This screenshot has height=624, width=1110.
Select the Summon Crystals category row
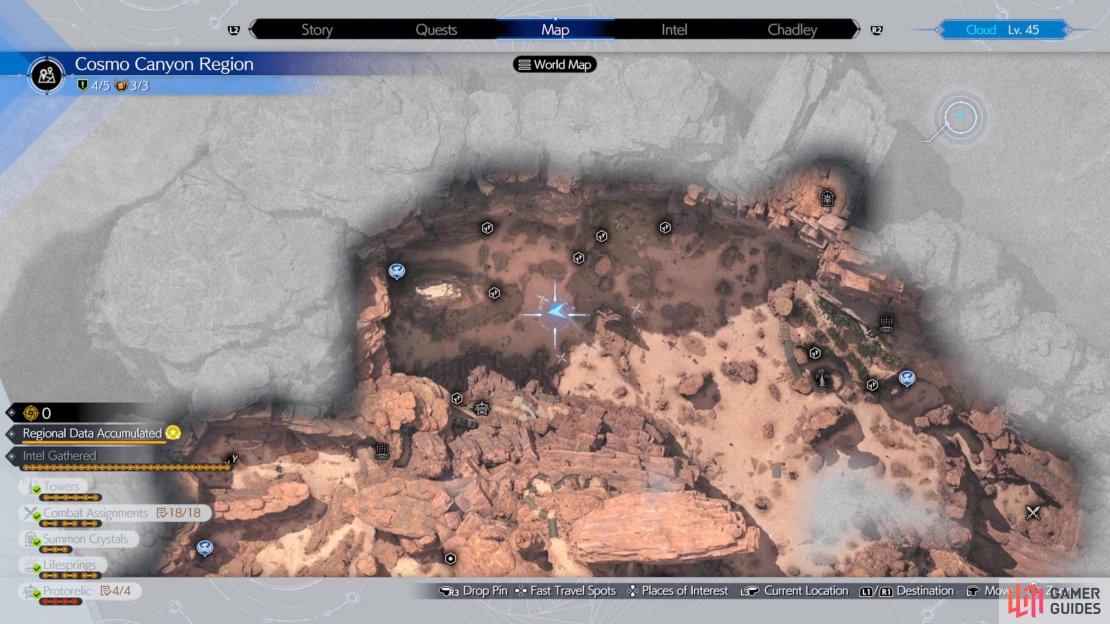78,539
